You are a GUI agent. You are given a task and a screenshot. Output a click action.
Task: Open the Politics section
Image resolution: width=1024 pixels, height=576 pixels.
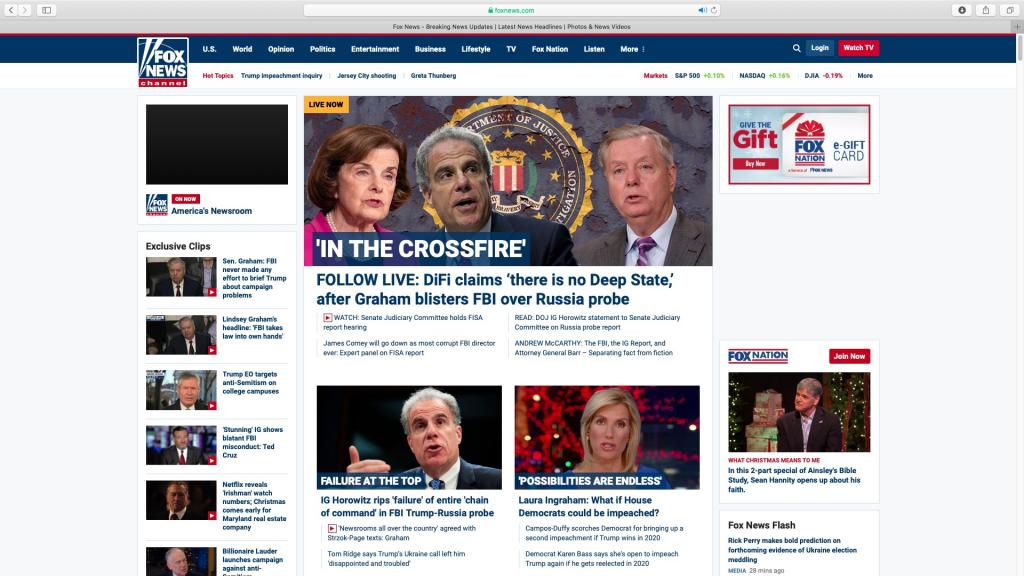[x=323, y=49]
